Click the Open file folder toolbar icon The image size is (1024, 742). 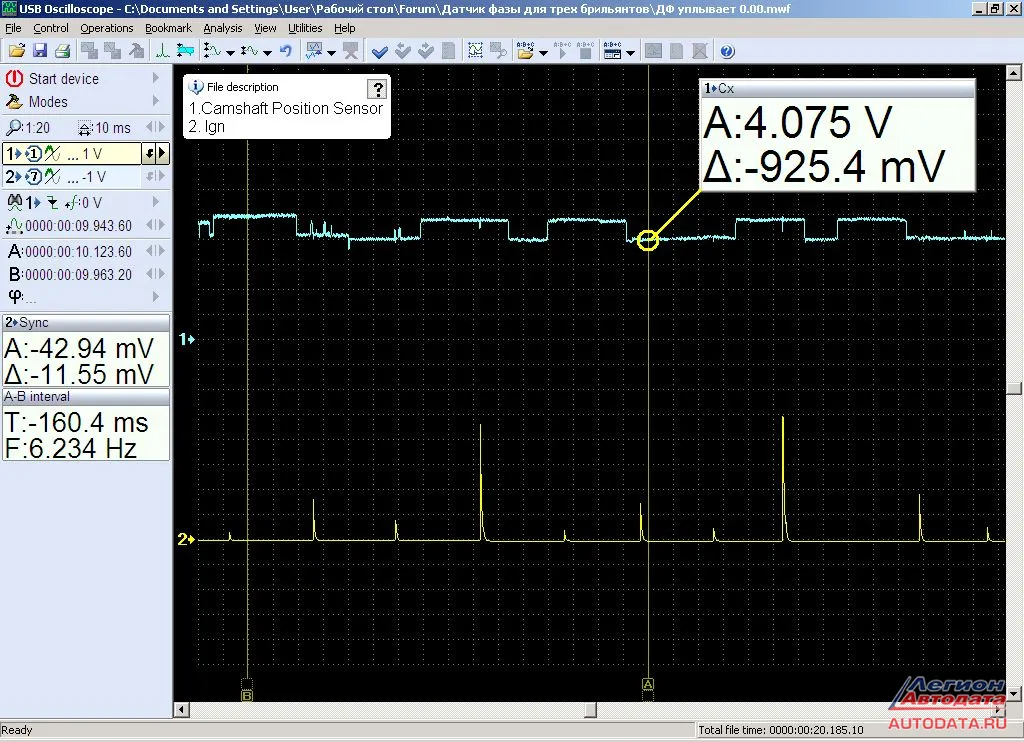point(17,51)
